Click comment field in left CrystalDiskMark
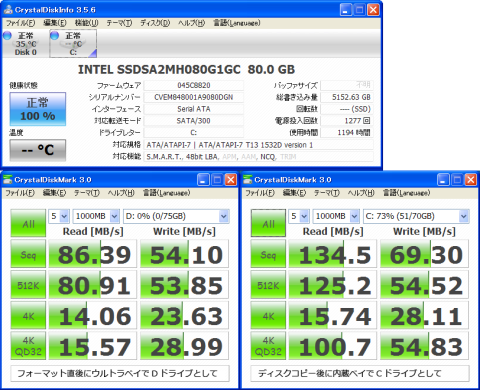Screen dimensions: 480x390 click(120, 373)
